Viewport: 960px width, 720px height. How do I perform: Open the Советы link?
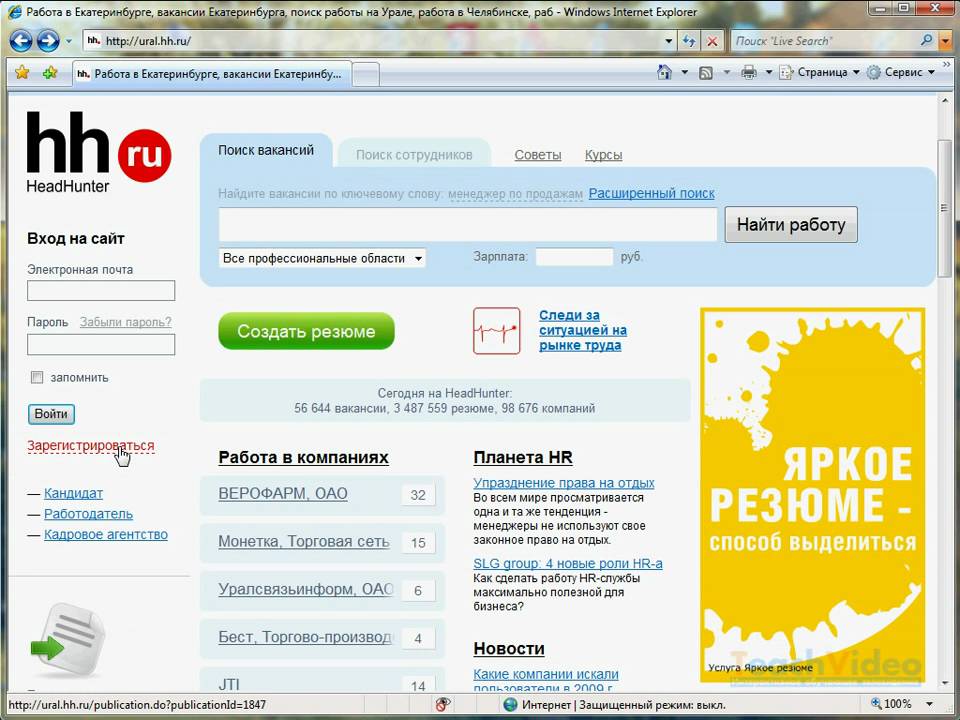tap(538, 155)
